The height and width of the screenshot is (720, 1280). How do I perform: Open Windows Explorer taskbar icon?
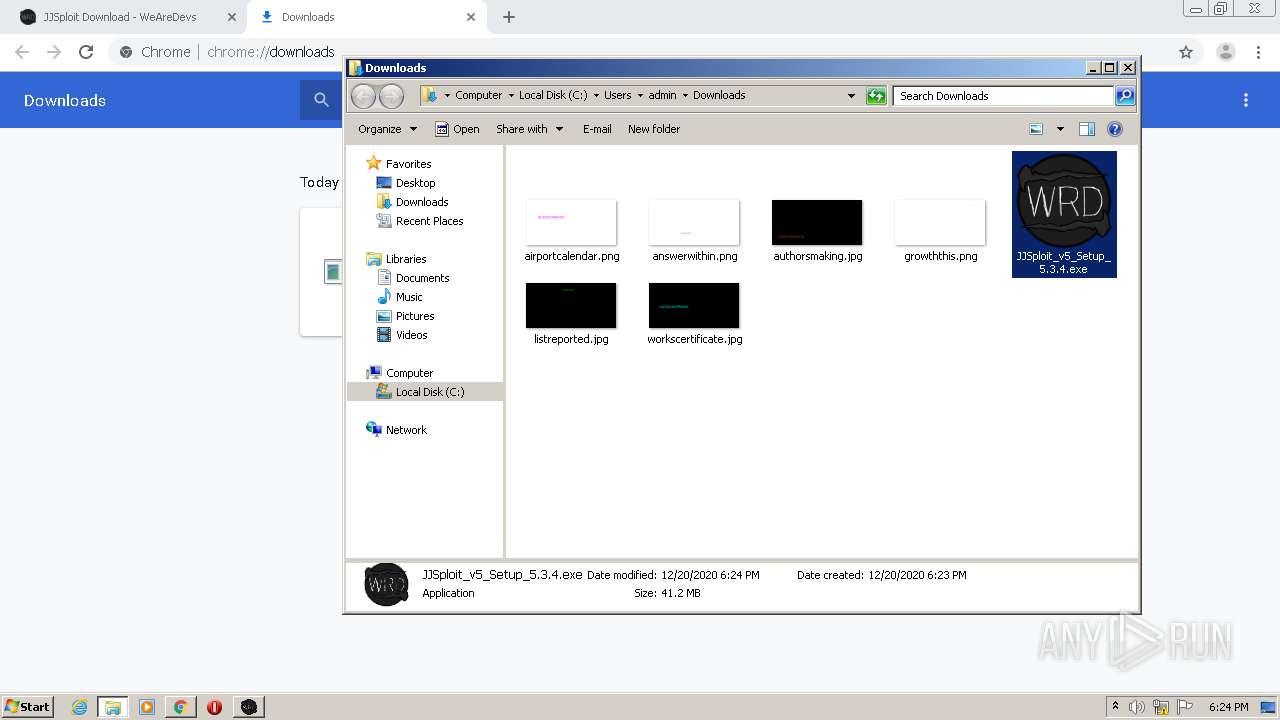coord(113,707)
